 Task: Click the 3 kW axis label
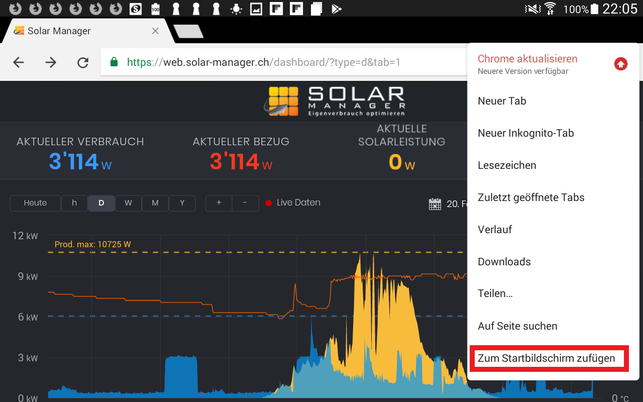click(27, 358)
